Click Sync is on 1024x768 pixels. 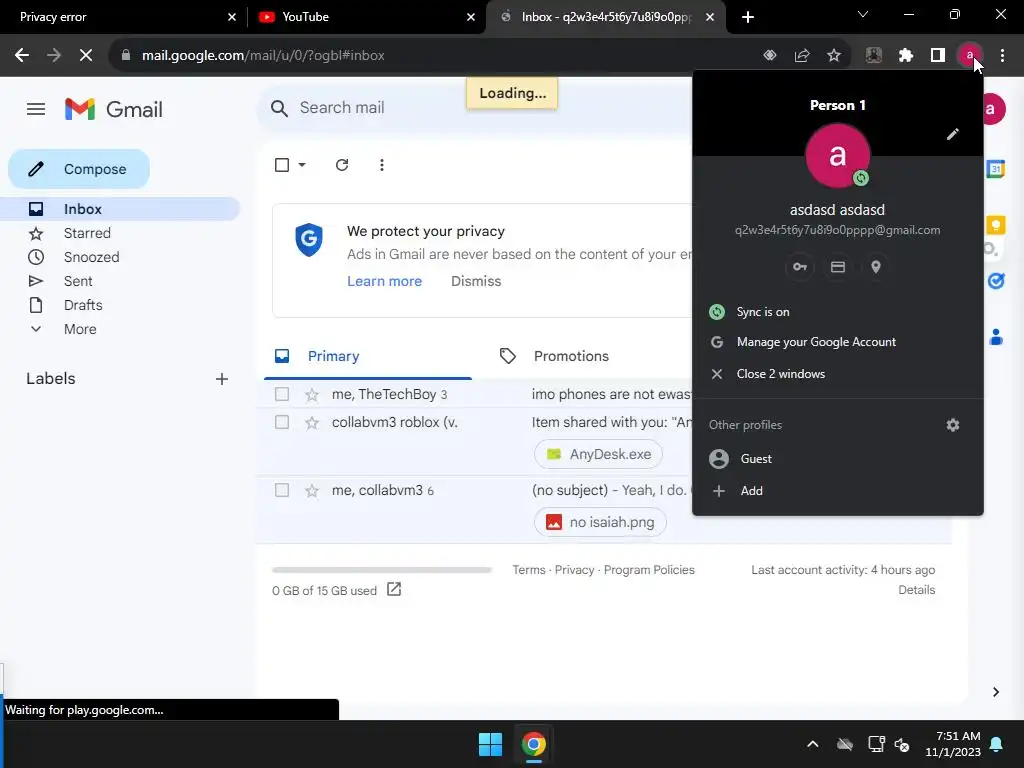click(838, 312)
